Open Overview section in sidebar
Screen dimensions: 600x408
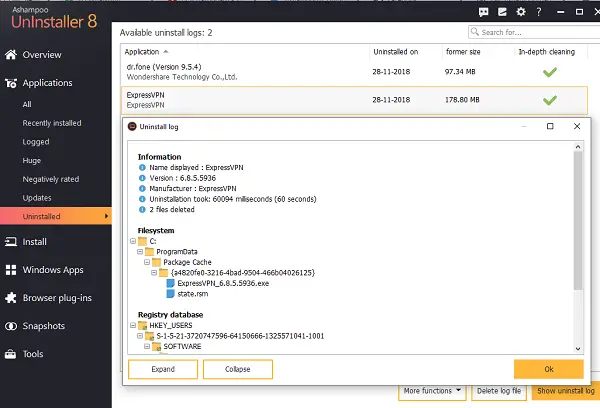[x=42, y=55]
